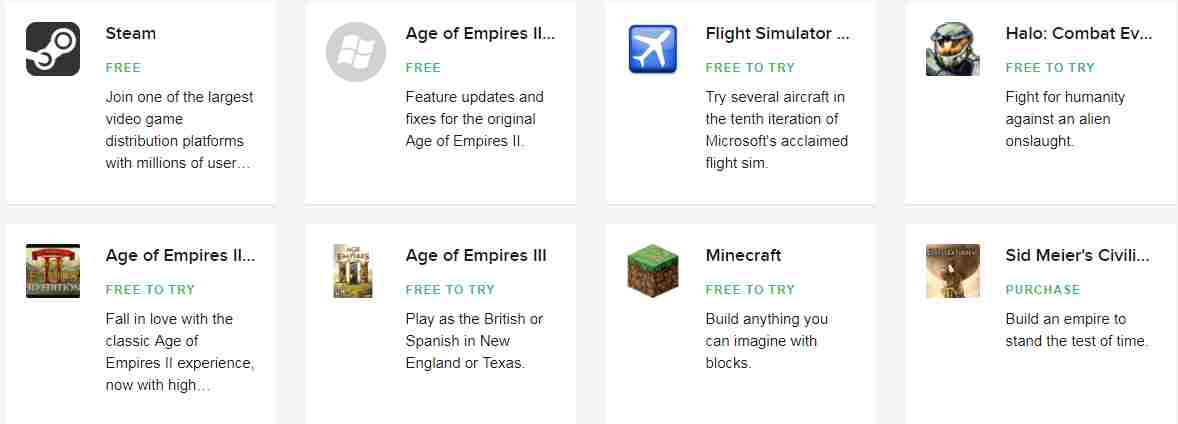Open the Sid Meier's Civilization cover icon
Image resolution: width=1178 pixels, height=424 pixels.
point(953,271)
